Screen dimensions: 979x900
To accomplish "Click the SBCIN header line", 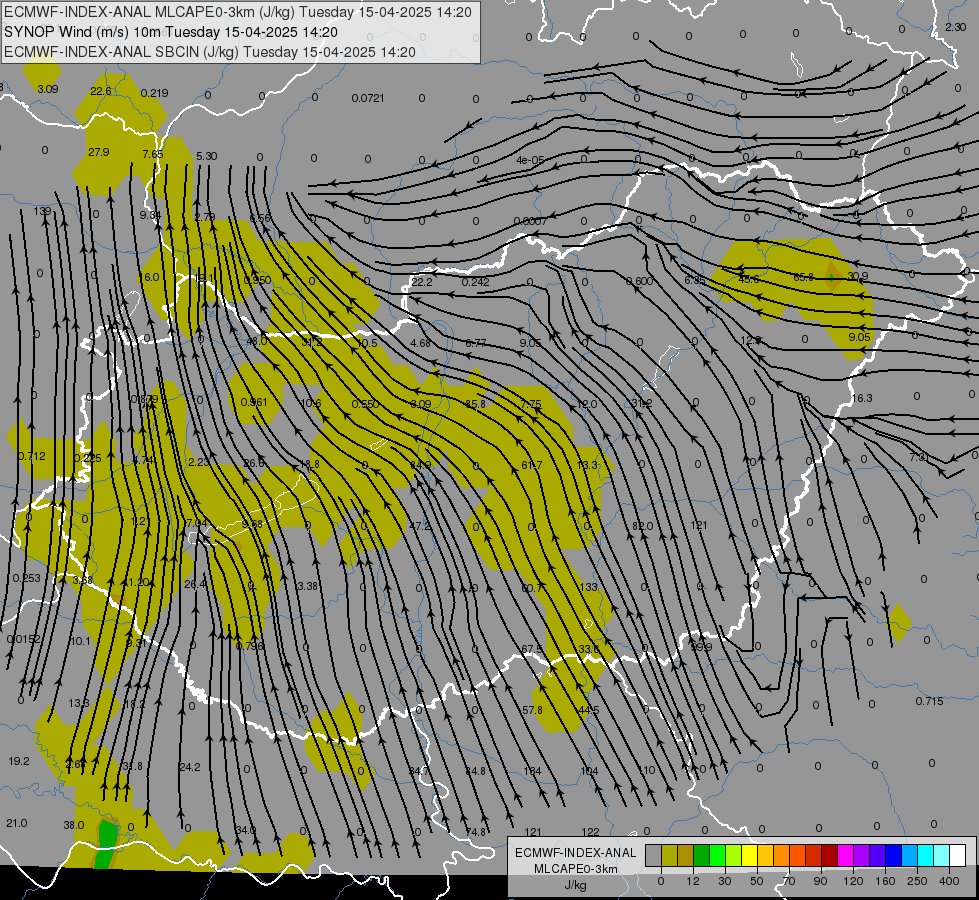I will coord(210,52).
